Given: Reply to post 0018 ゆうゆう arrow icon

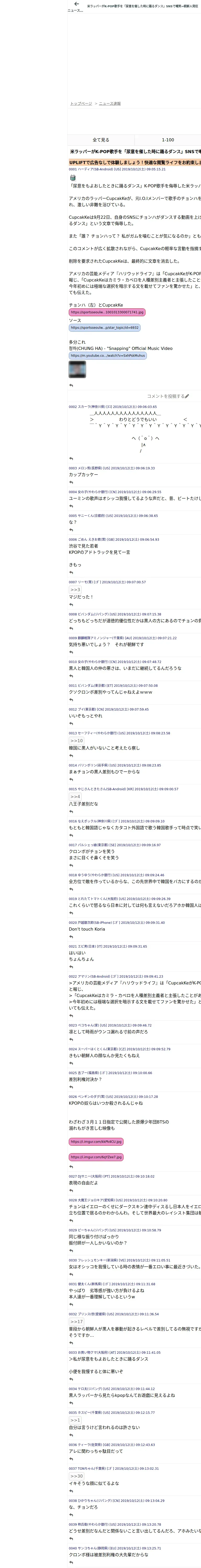Looking at the screenshot, I should pyautogui.click(x=71, y=889).
